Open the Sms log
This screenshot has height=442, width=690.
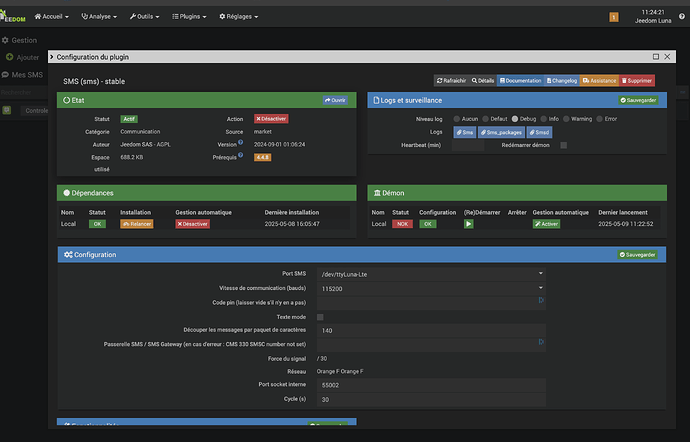pos(465,132)
